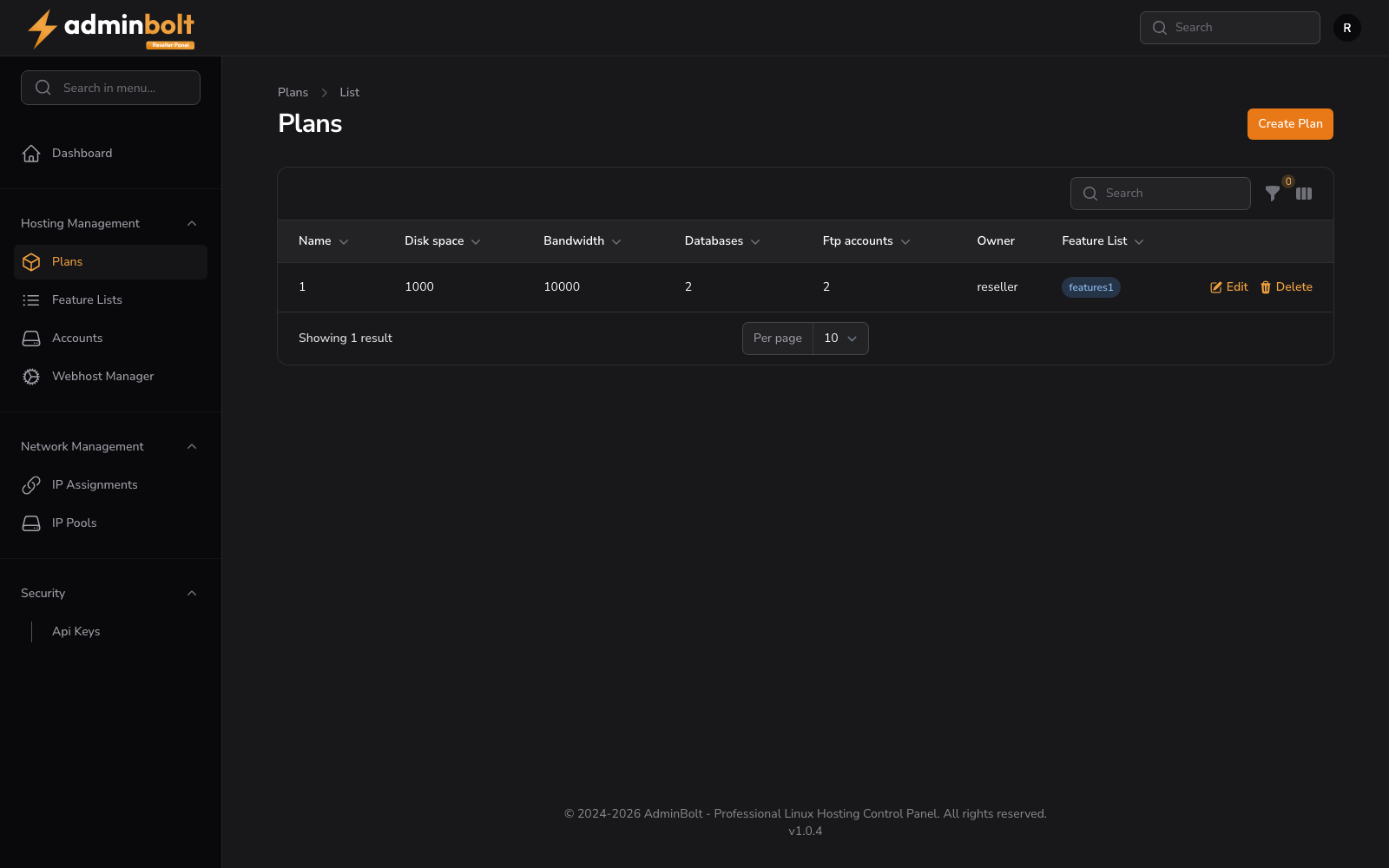The width and height of the screenshot is (1389, 868).
Task: Click the Plans breadcrumb link
Action: 293,93
